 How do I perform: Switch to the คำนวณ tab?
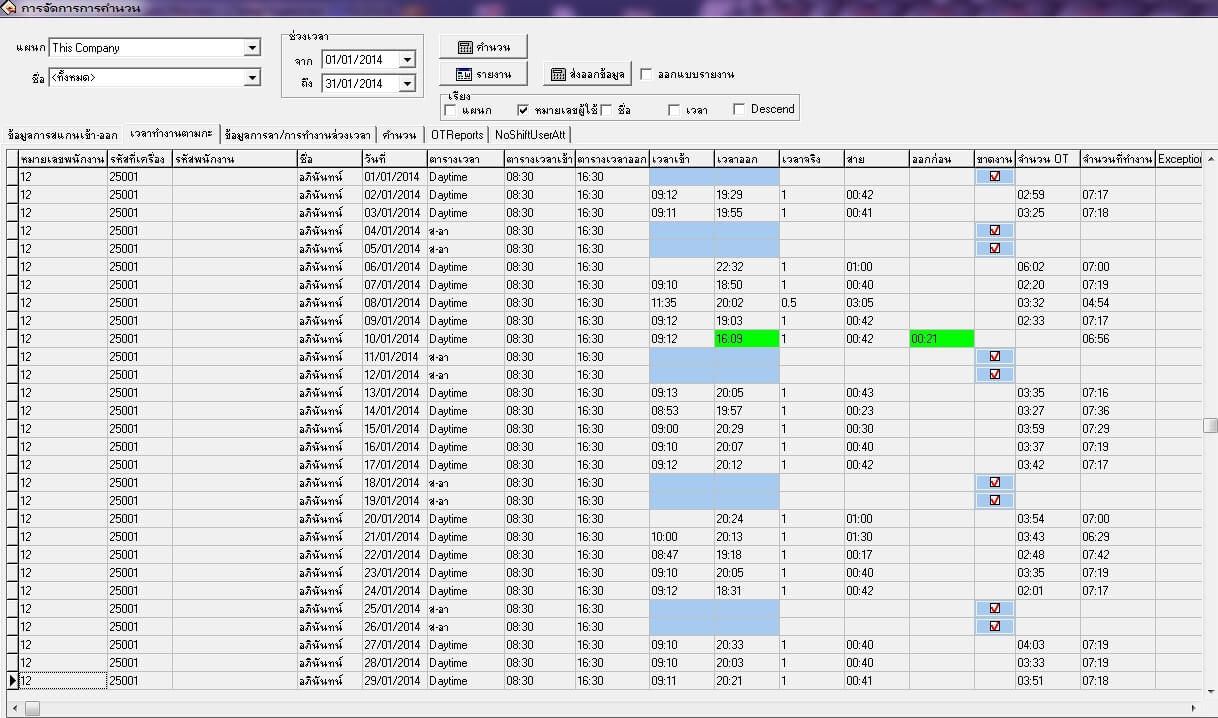[x=400, y=135]
